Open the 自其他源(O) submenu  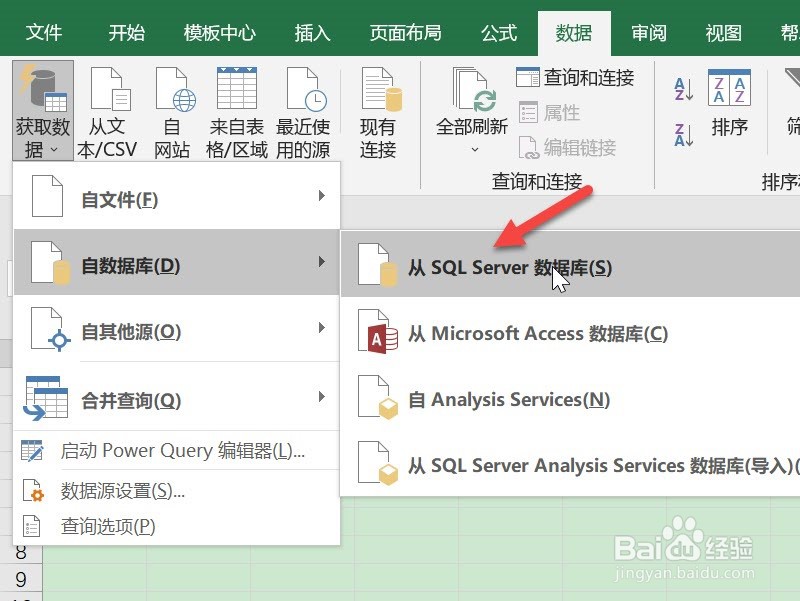pos(177,328)
